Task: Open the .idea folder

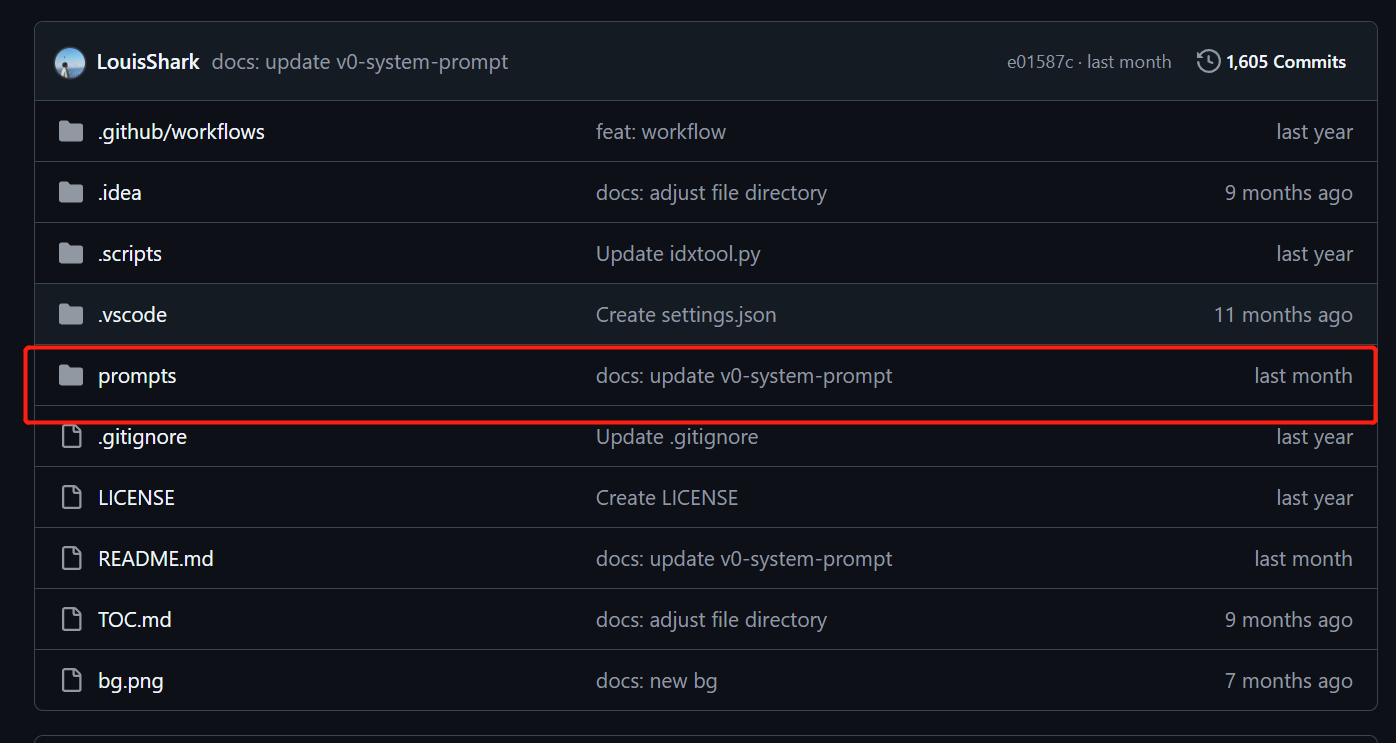Action: pos(120,193)
